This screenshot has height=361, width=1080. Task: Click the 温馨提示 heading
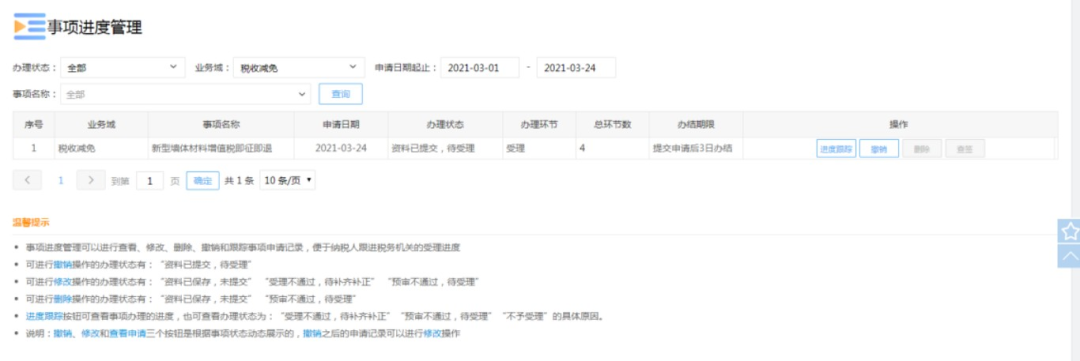(x=31, y=222)
